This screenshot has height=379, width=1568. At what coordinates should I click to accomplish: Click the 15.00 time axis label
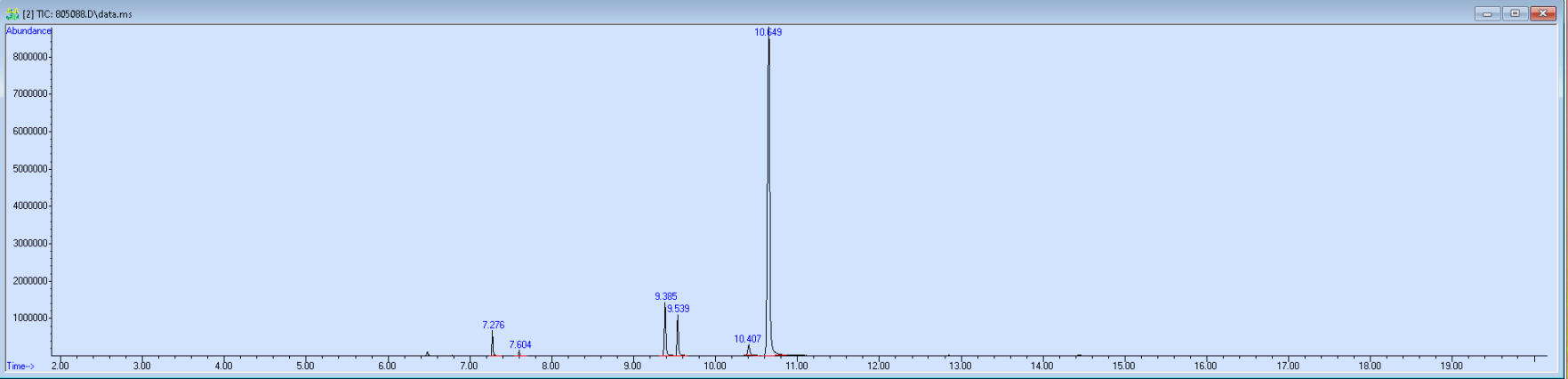pyautogui.click(x=1123, y=366)
